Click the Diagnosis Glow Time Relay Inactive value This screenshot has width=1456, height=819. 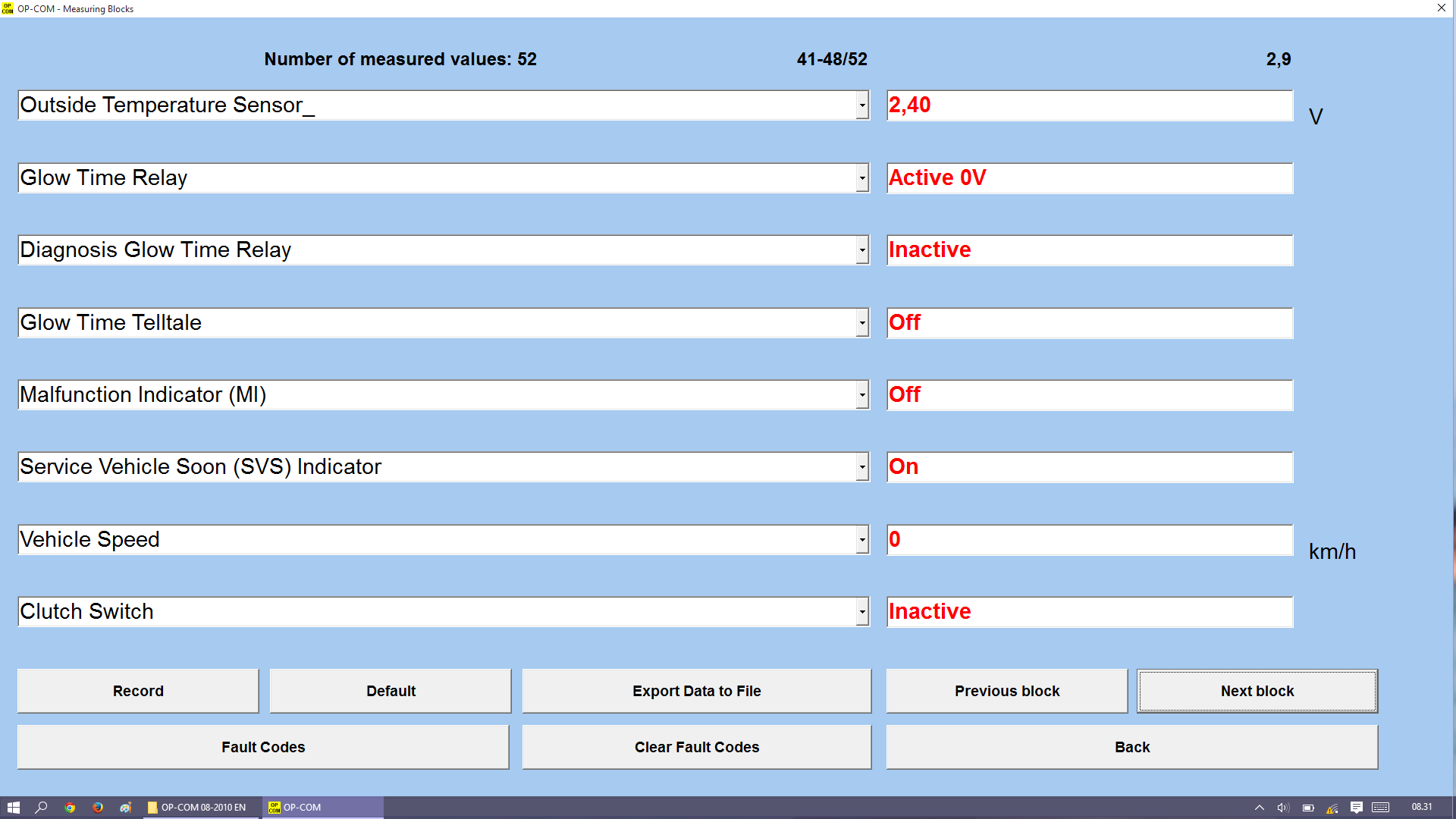tap(1090, 250)
